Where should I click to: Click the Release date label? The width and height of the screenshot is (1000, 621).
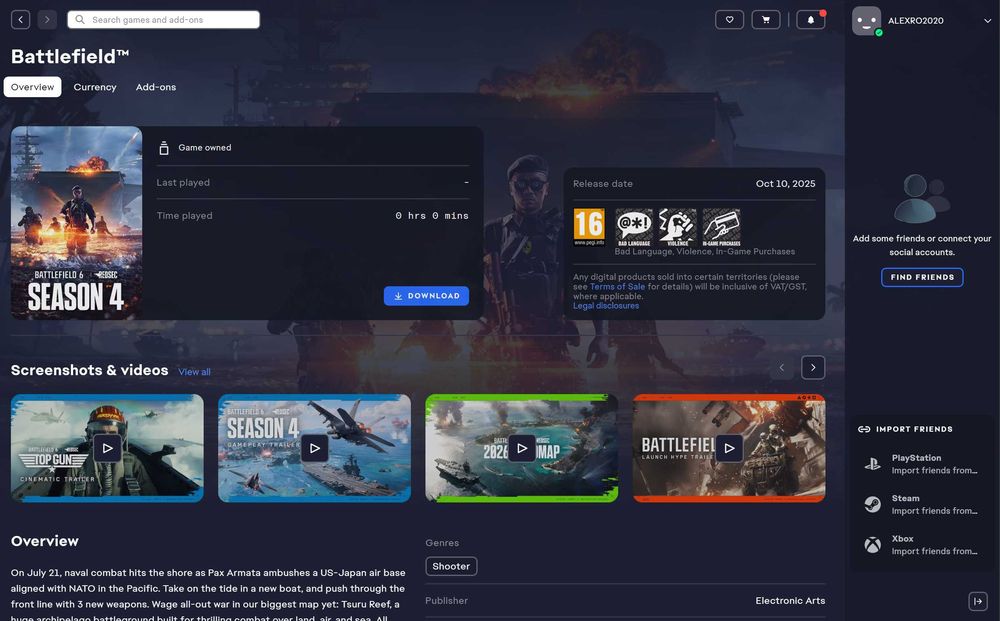(603, 184)
